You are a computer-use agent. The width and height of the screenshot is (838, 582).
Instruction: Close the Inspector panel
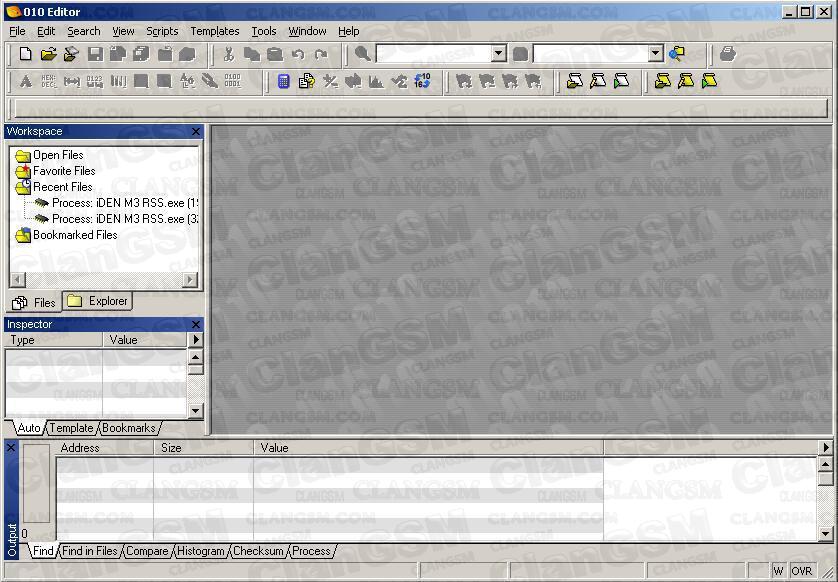[x=196, y=324]
